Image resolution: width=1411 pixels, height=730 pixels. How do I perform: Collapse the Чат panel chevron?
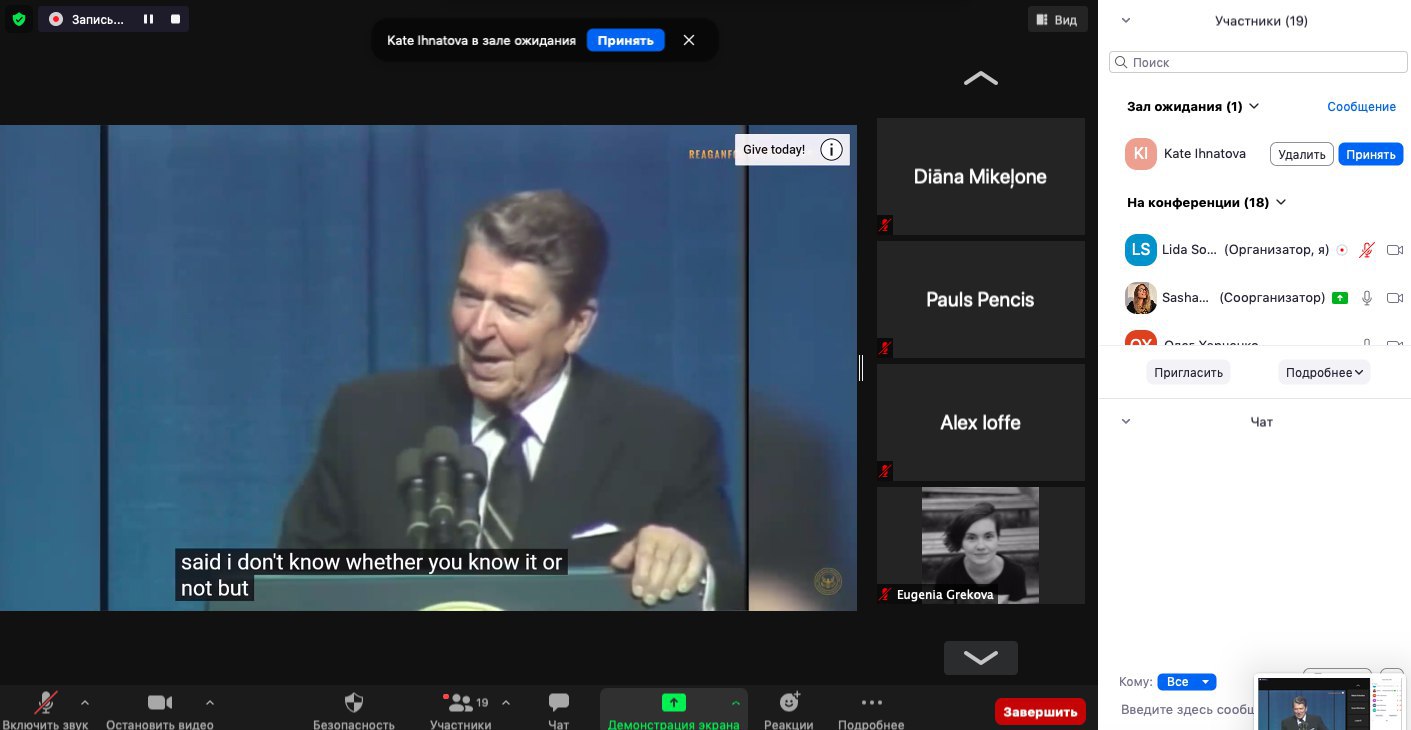[1126, 422]
